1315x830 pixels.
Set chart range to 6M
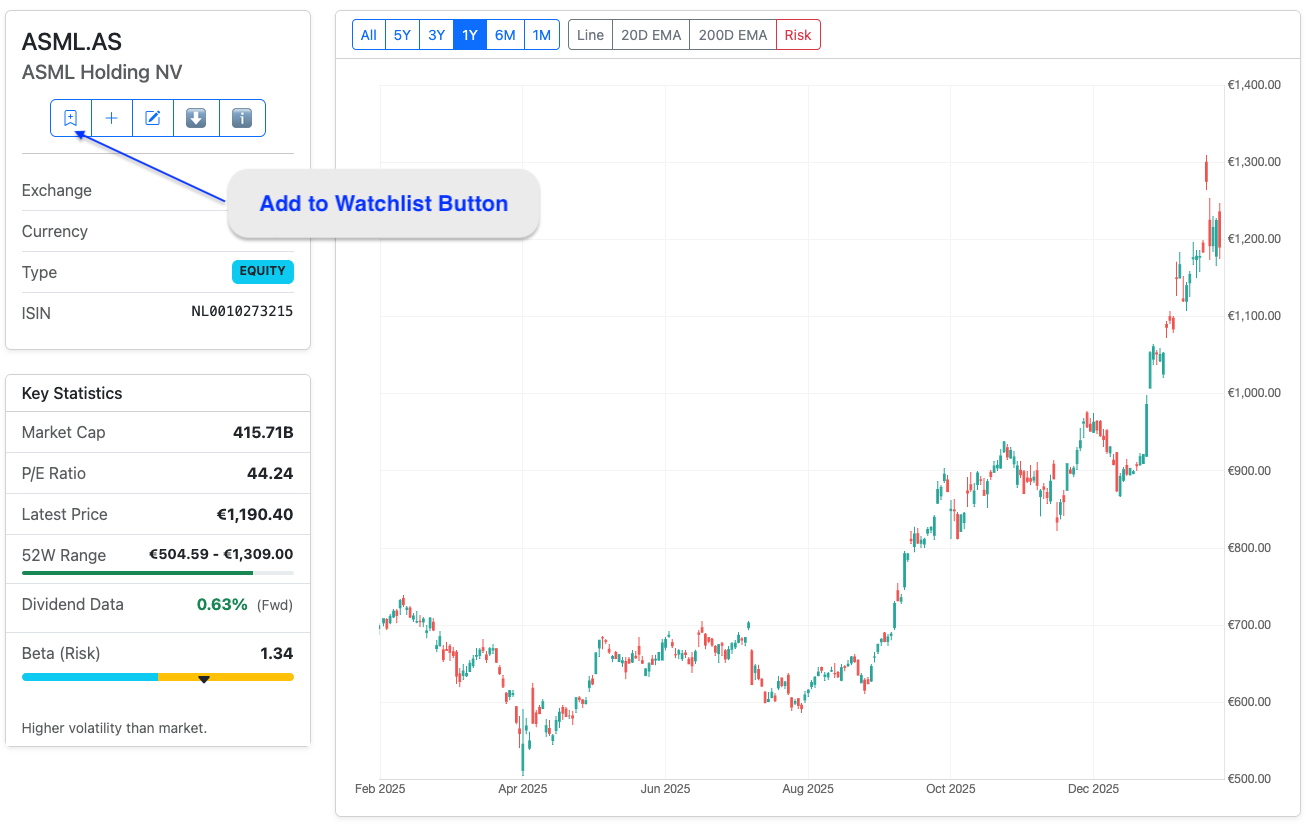(505, 35)
